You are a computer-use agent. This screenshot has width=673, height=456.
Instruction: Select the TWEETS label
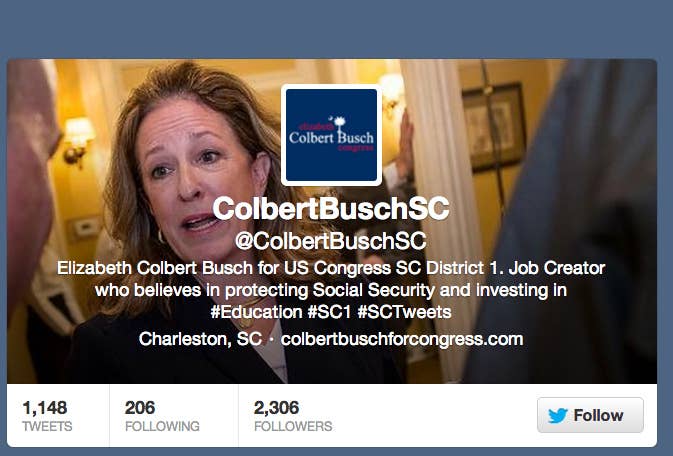pyautogui.click(x=47, y=426)
